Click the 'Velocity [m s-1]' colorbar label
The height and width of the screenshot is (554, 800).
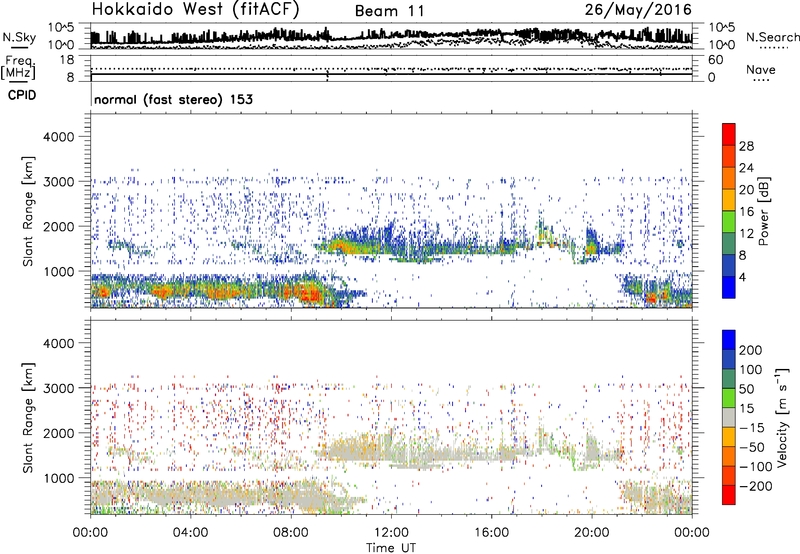[x=782, y=417]
